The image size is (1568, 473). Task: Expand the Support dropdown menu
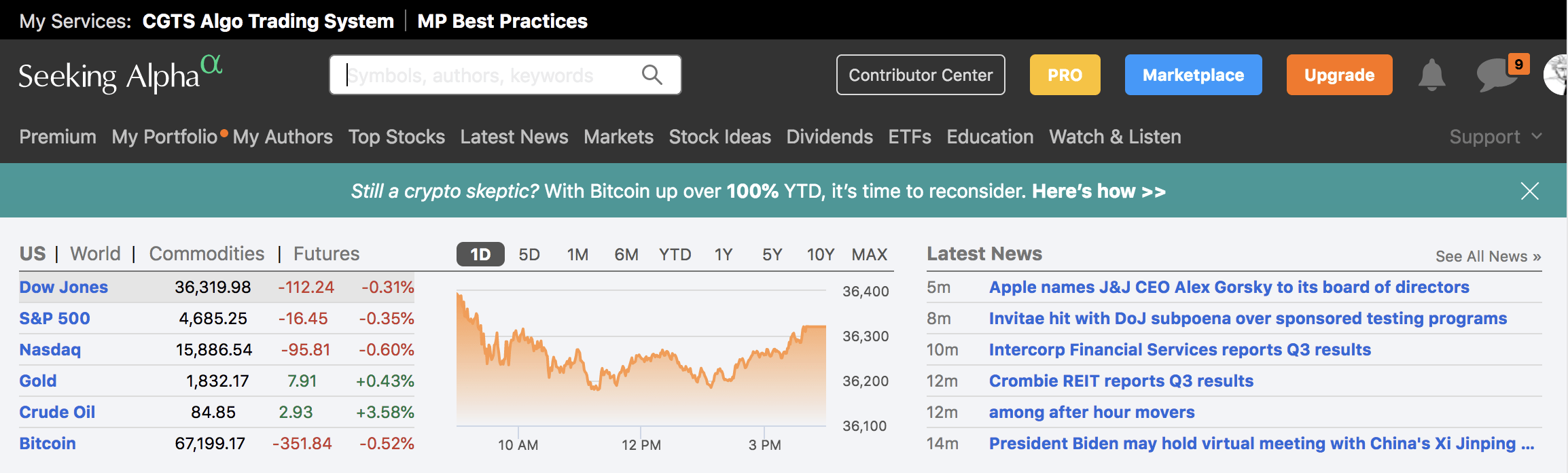pyautogui.click(x=1495, y=137)
